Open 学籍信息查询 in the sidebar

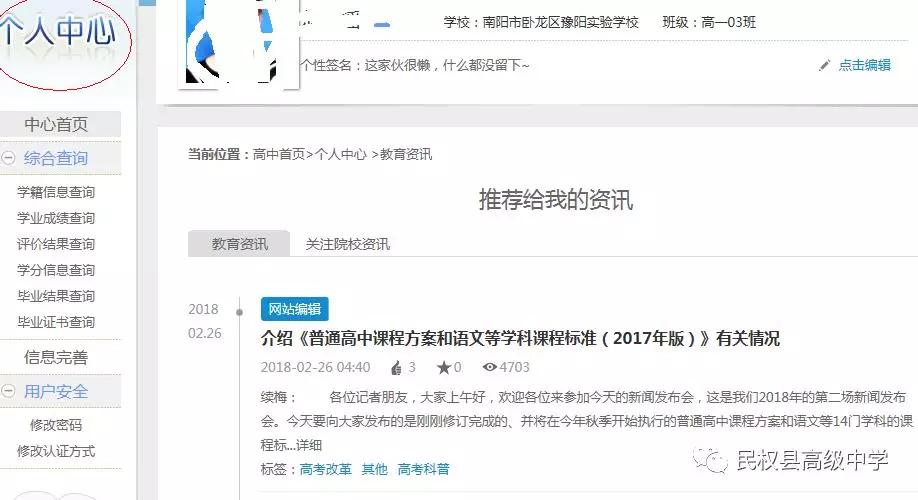pyautogui.click(x=56, y=192)
